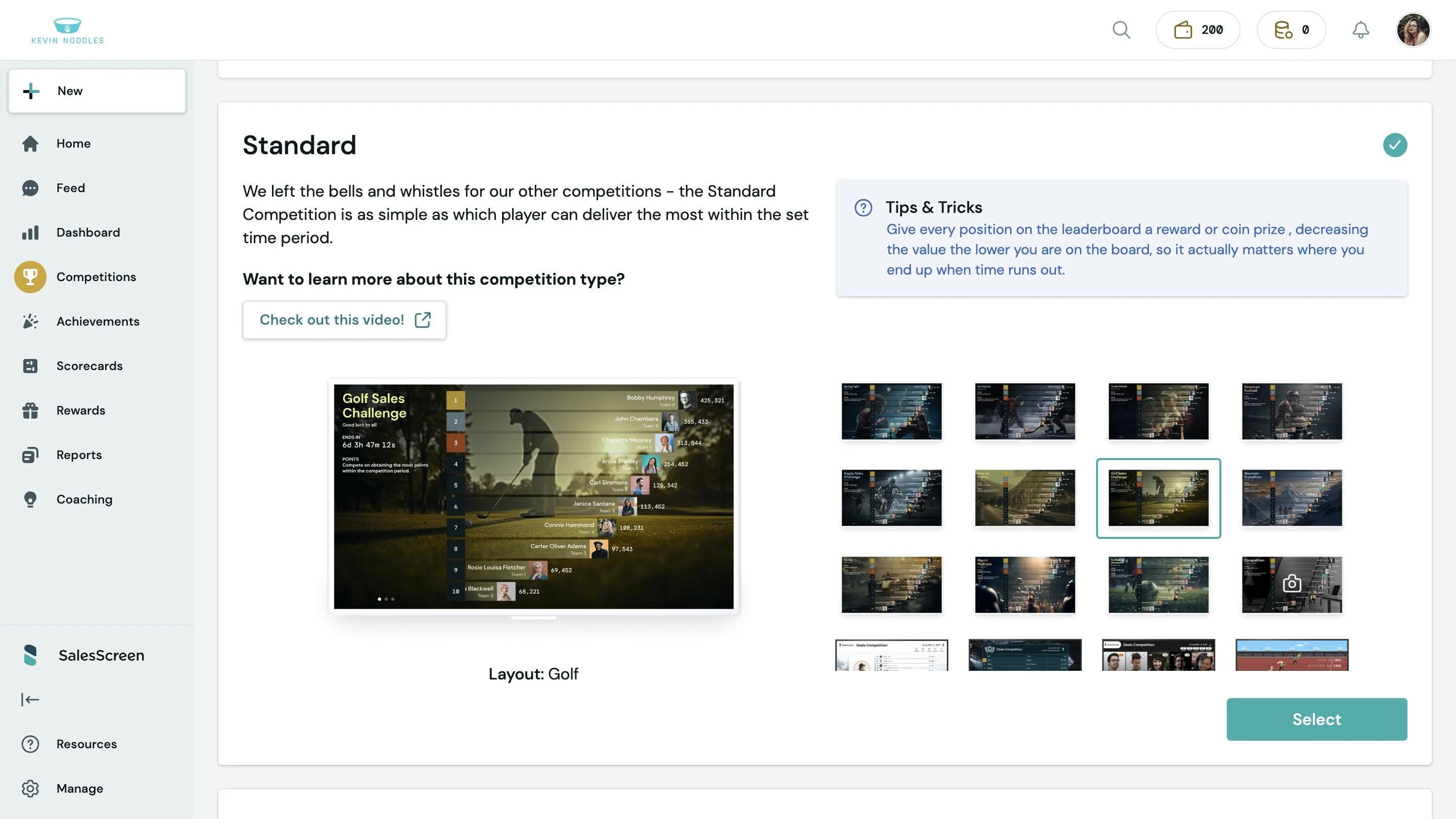Viewport: 1456px width, 819px height.
Task: Open the coins balance showing 0
Action: click(1292, 30)
